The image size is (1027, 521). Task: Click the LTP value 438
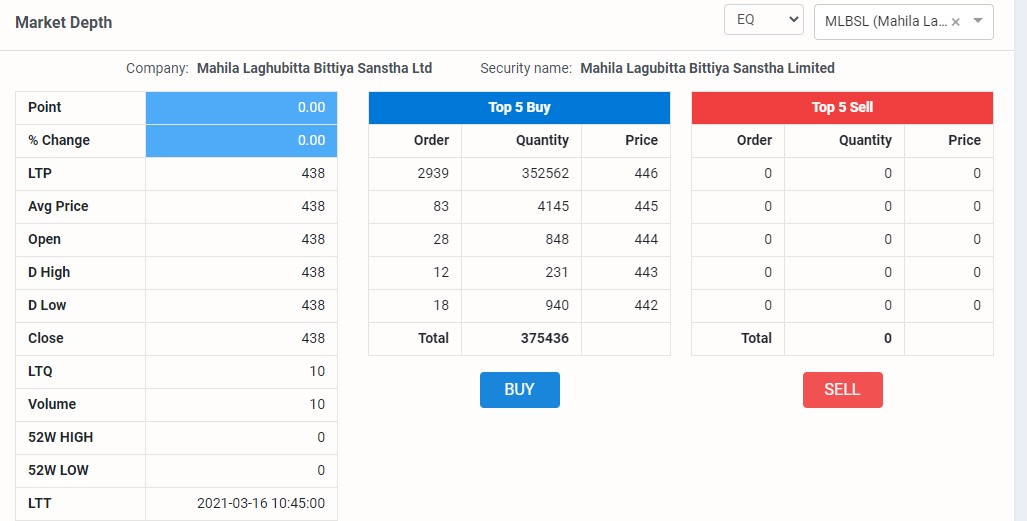click(313, 174)
